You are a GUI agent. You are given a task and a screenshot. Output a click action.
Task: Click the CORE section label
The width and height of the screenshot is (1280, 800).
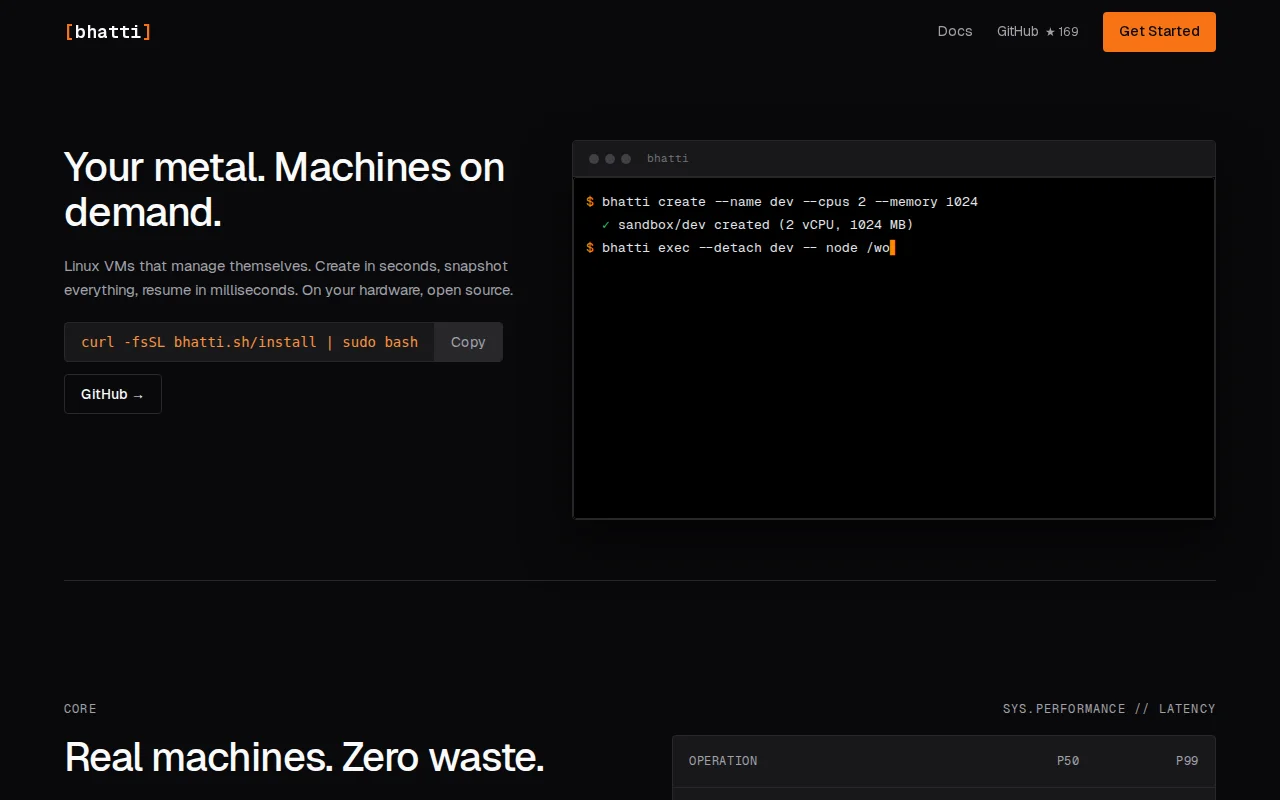point(80,709)
